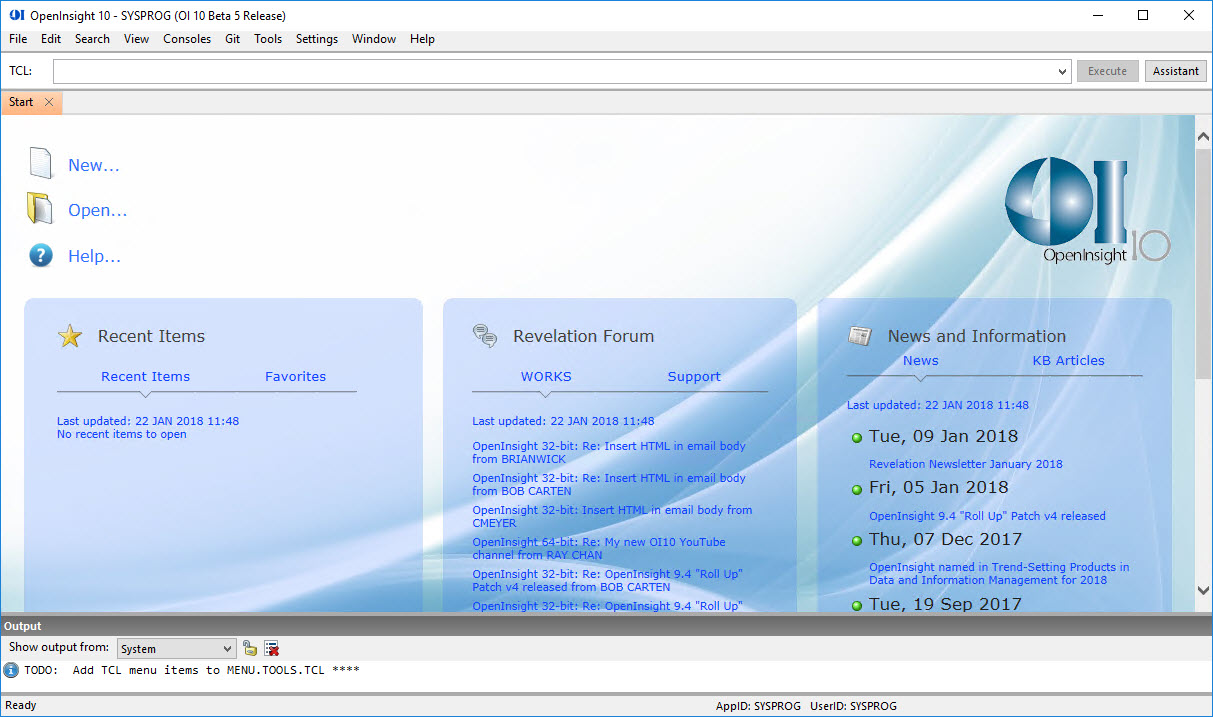The image size is (1213, 717).
Task: Close the Start tab with its X
Action: click(x=49, y=102)
